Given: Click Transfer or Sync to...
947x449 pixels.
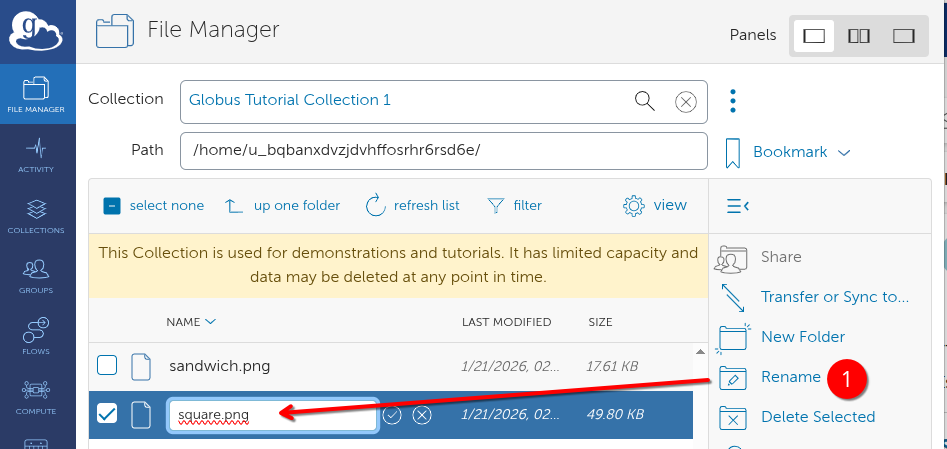Looking at the screenshot, I should [x=834, y=297].
